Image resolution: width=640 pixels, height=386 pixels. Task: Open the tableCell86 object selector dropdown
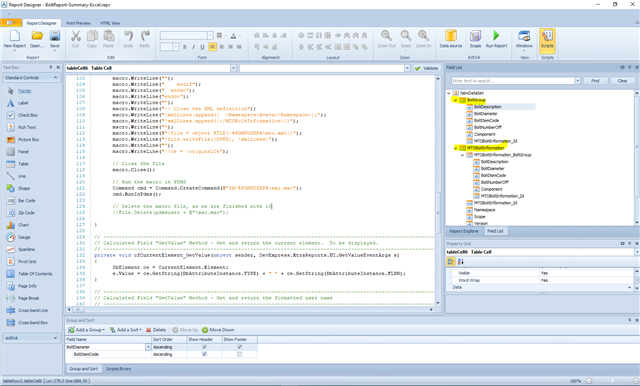point(233,68)
